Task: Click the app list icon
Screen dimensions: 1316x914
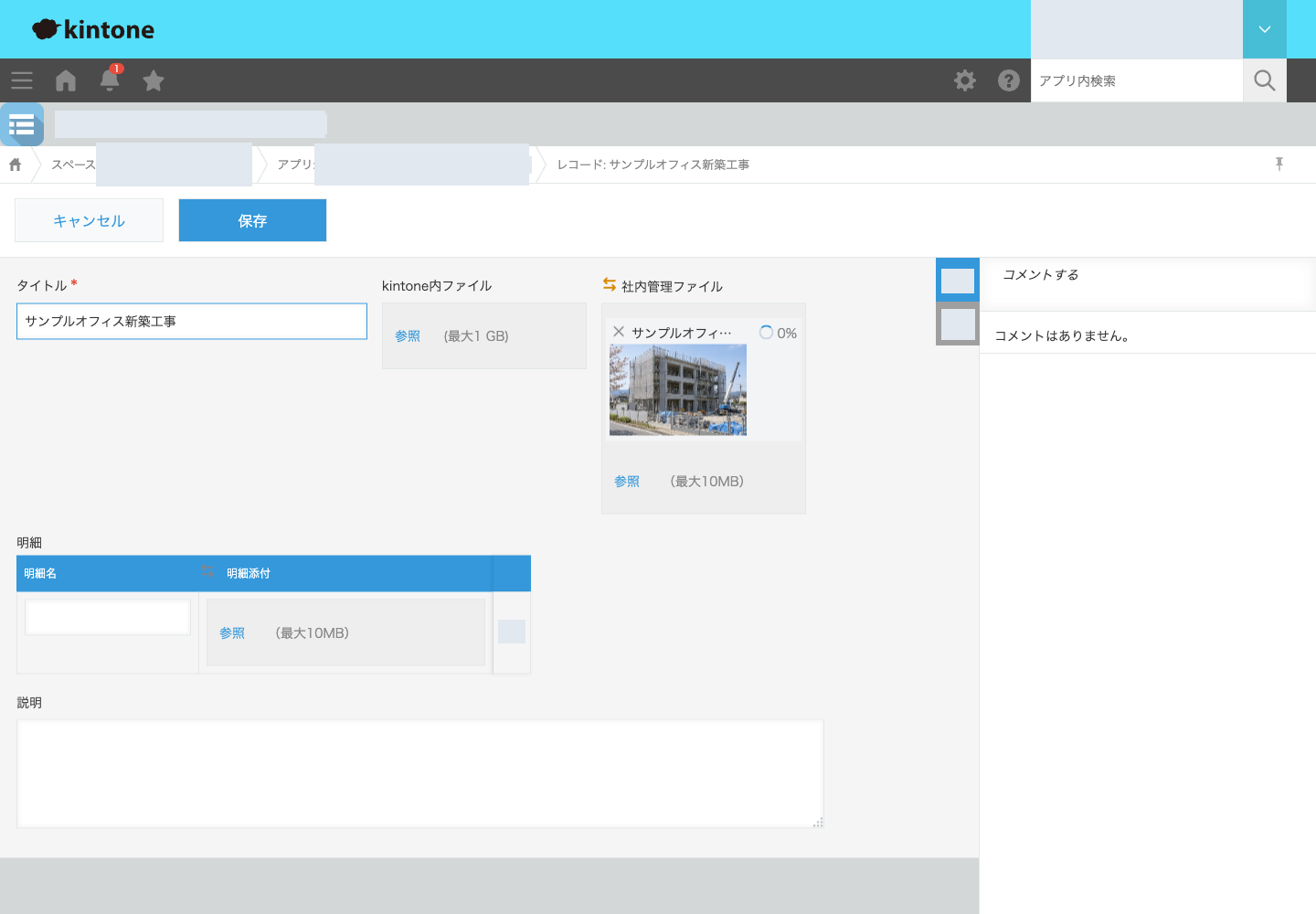Action: coord(22,124)
